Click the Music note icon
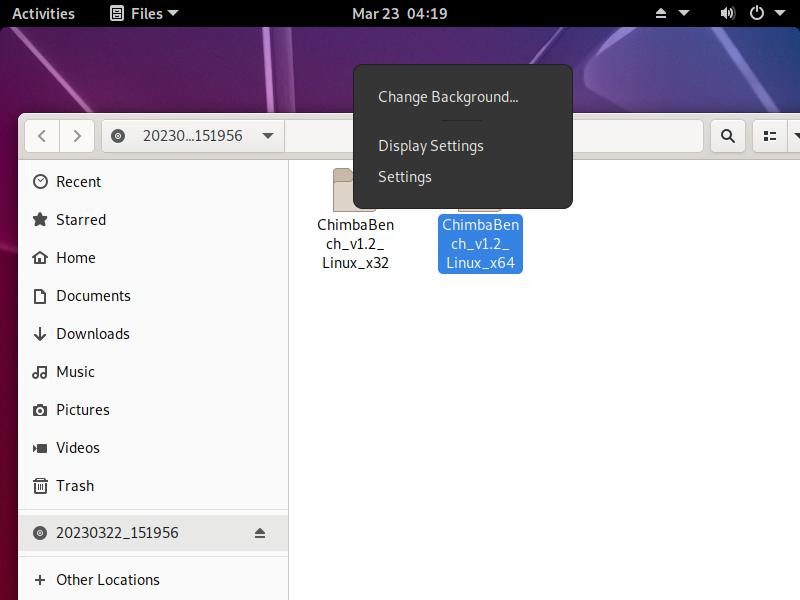This screenshot has width=800, height=600. [x=40, y=372]
